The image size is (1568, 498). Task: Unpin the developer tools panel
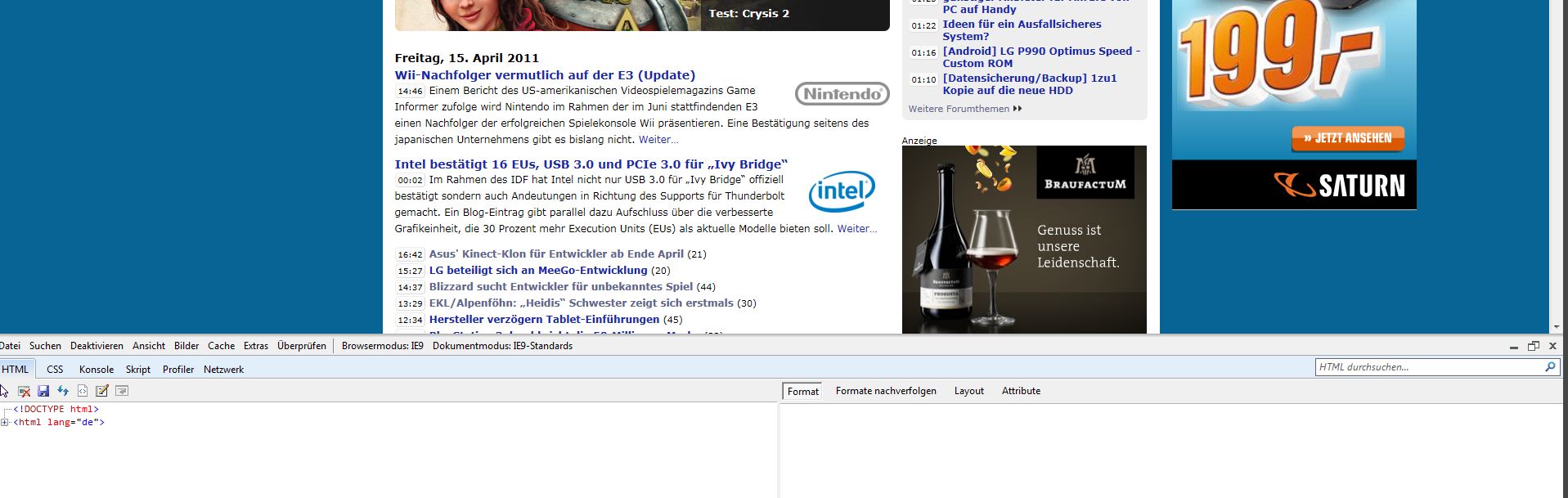point(1534,346)
